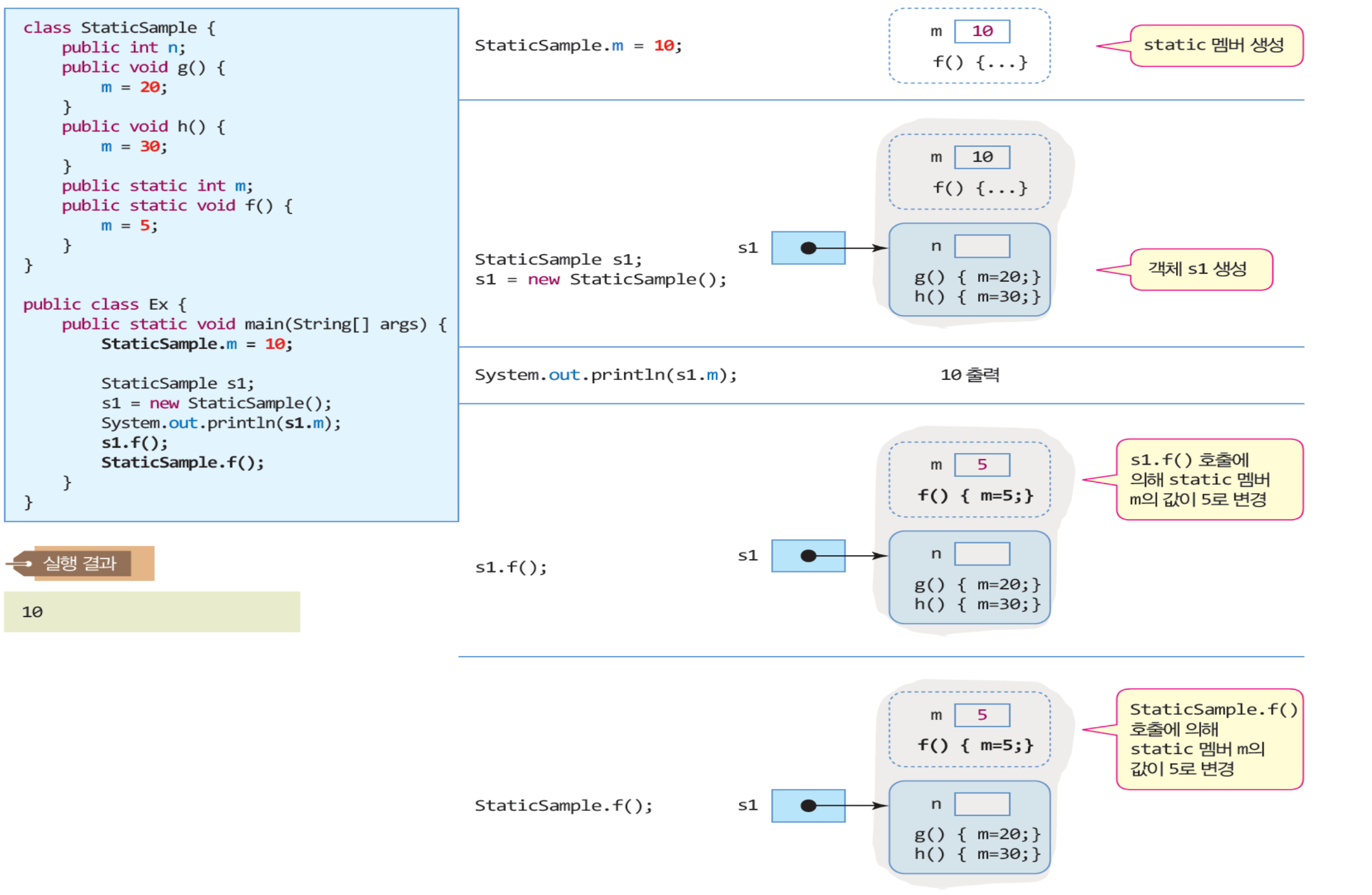Click the '객체 s1 생성' callout bubble

pyautogui.click(x=1200, y=269)
